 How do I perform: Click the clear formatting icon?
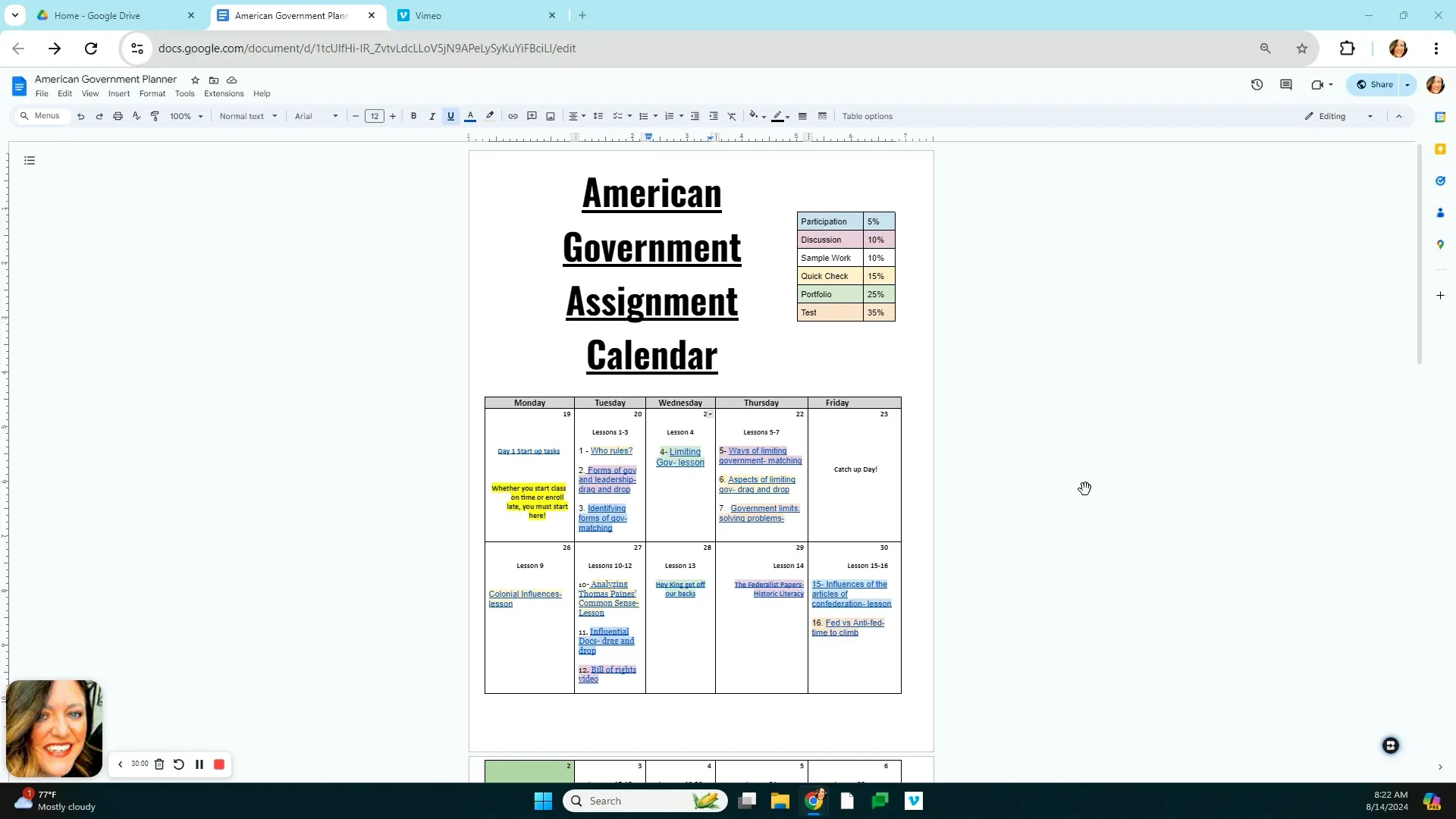pyautogui.click(x=732, y=116)
